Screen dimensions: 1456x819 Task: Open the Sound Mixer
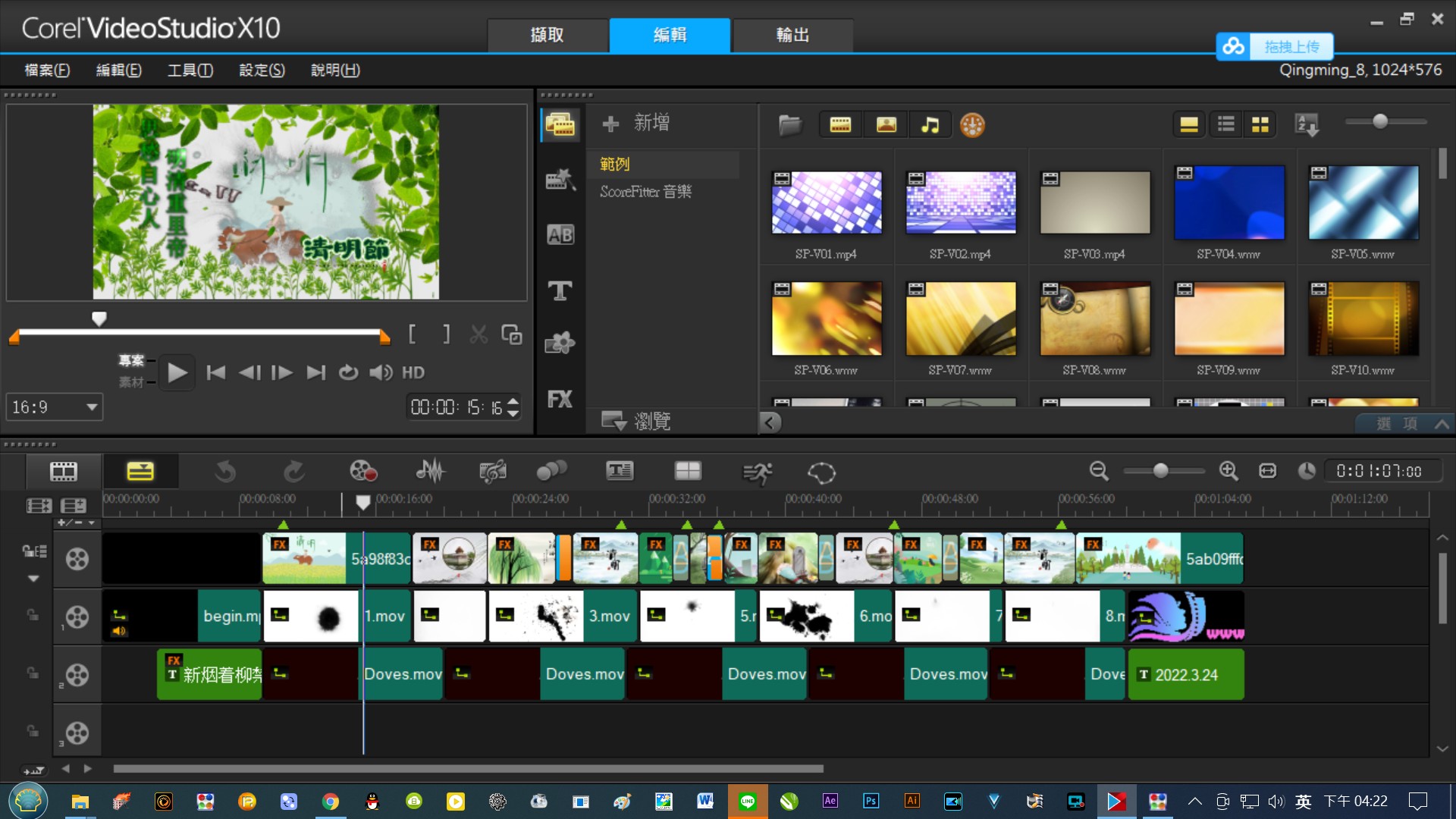(430, 472)
